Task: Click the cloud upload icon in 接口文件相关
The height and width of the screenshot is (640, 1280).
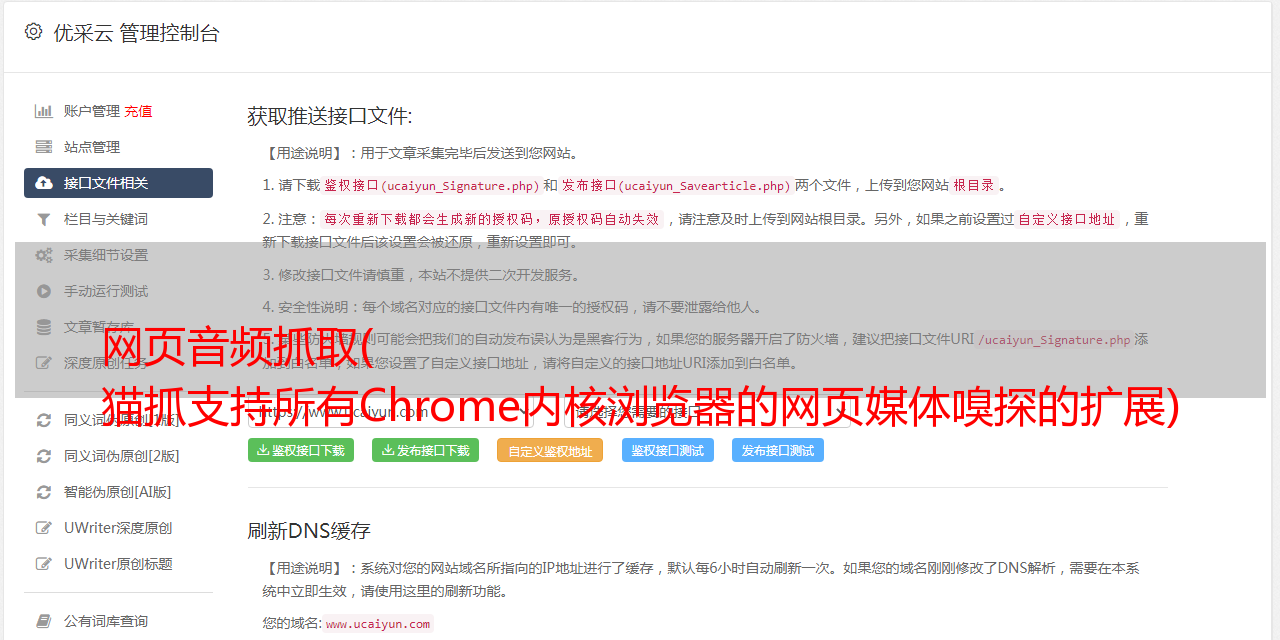Action: tap(44, 183)
